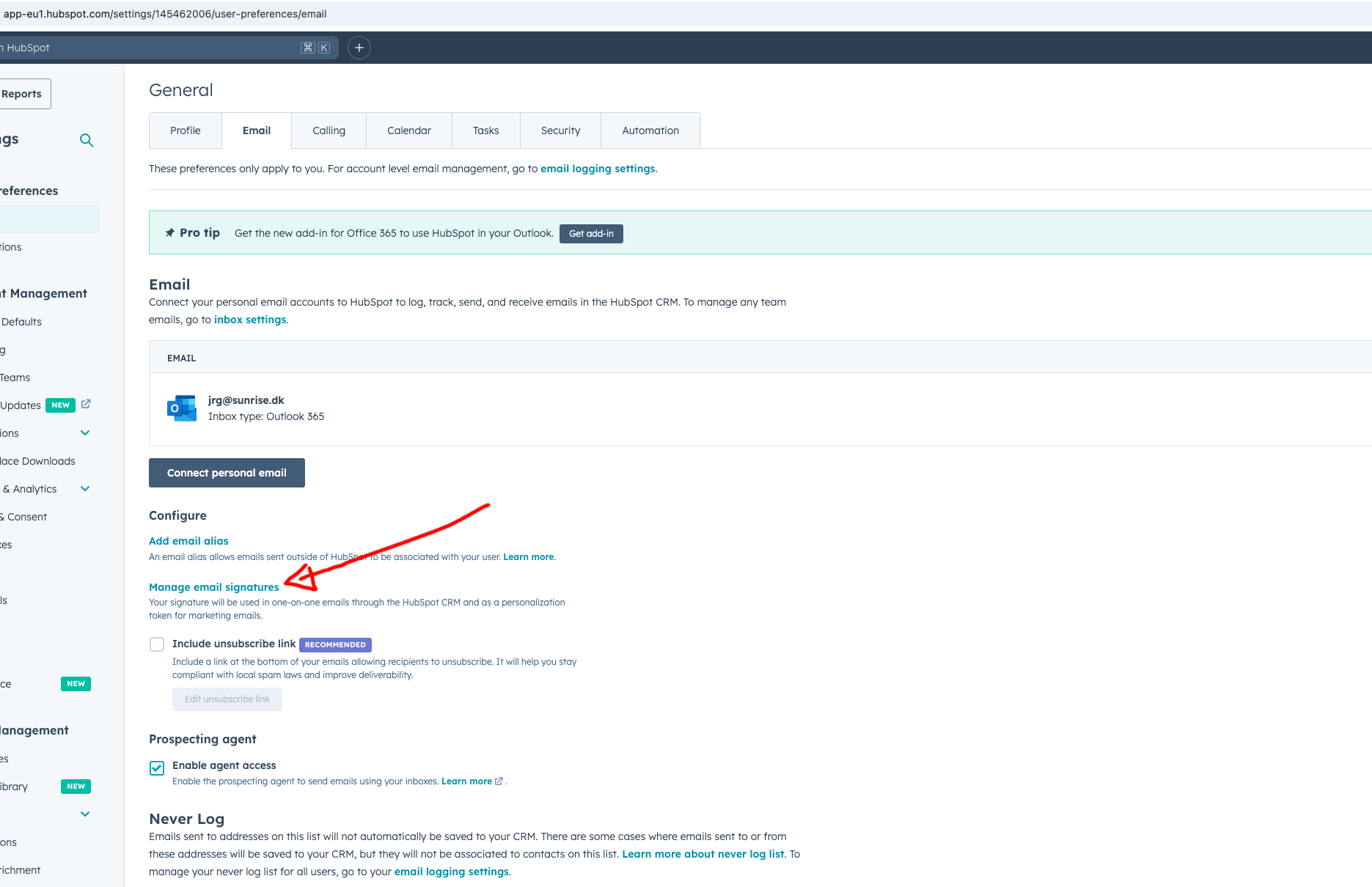Click the Outlook icon for jrg@sunrise.dk
1372x887 pixels.
182,408
